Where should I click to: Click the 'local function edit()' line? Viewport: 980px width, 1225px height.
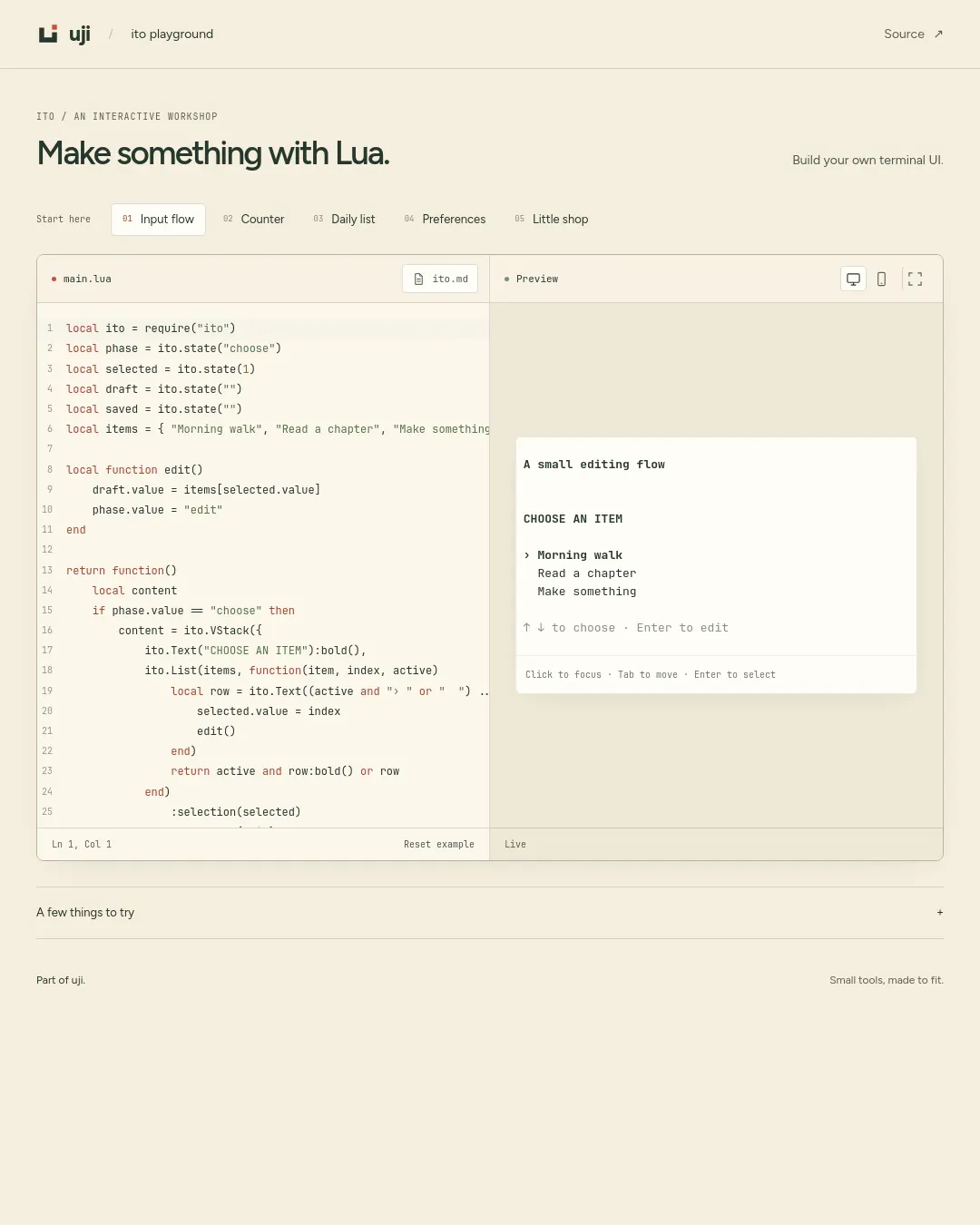134,470
